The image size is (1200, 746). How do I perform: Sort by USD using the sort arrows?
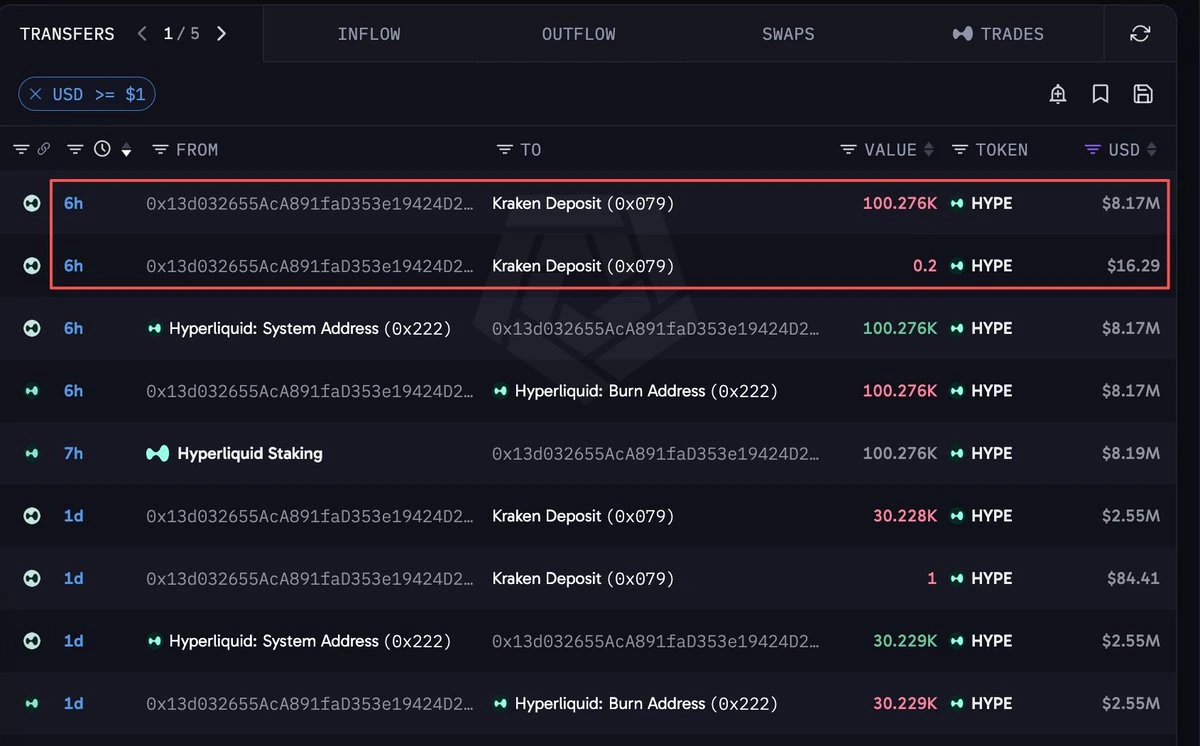point(1152,149)
